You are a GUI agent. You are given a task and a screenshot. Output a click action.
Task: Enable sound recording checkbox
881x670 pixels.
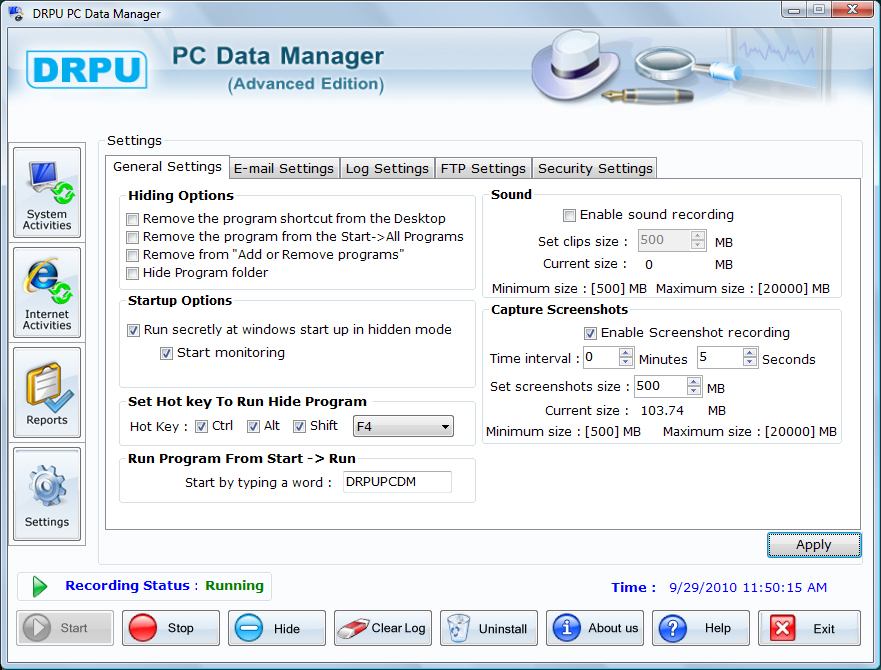569,215
